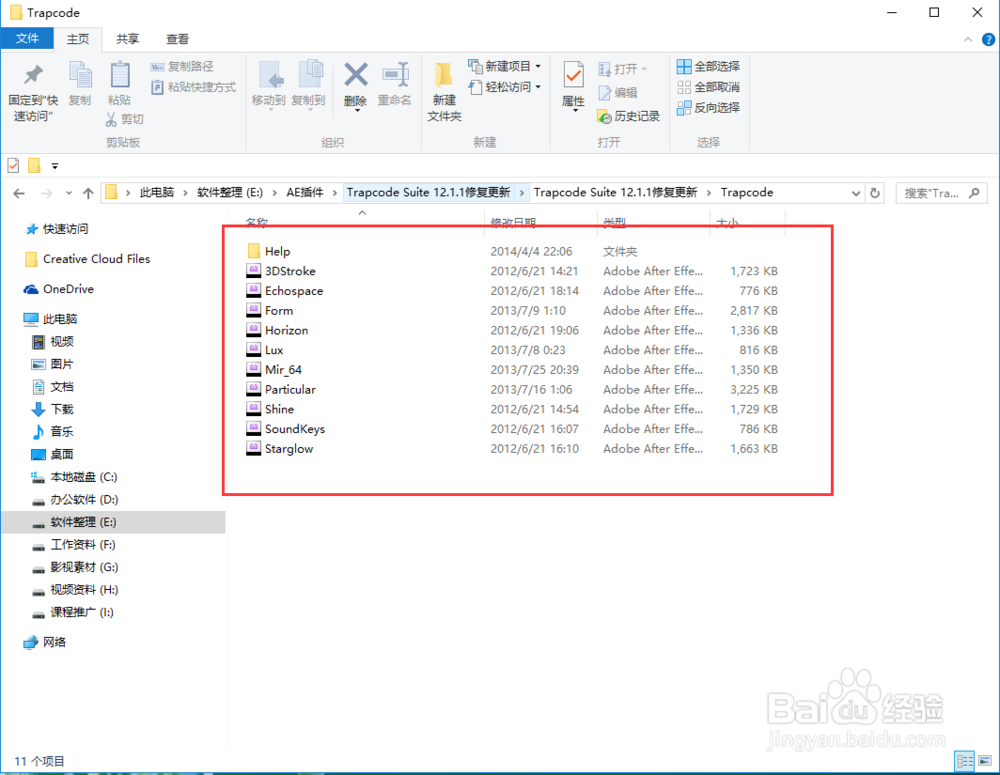Select the Shine plugin file
The image size is (1000, 775).
pos(279,410)
